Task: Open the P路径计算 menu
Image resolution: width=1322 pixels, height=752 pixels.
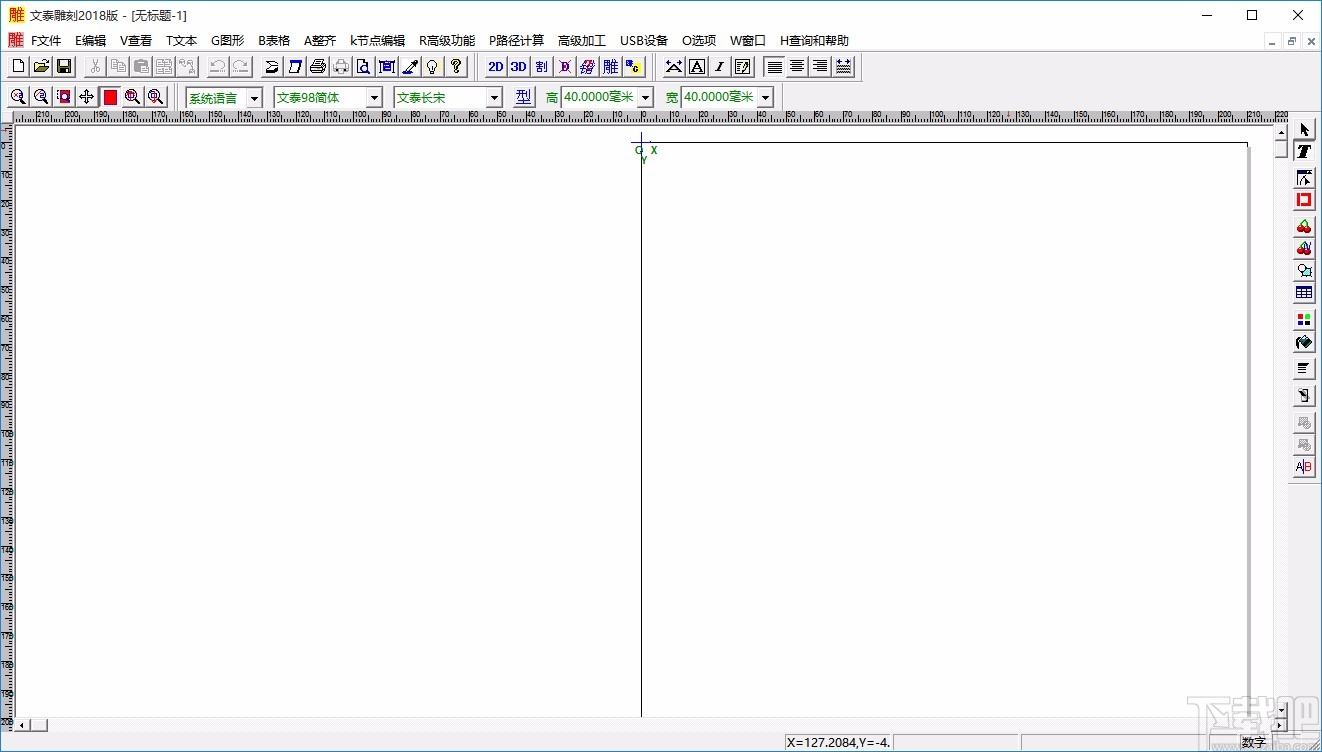Action: coord(516,41)
